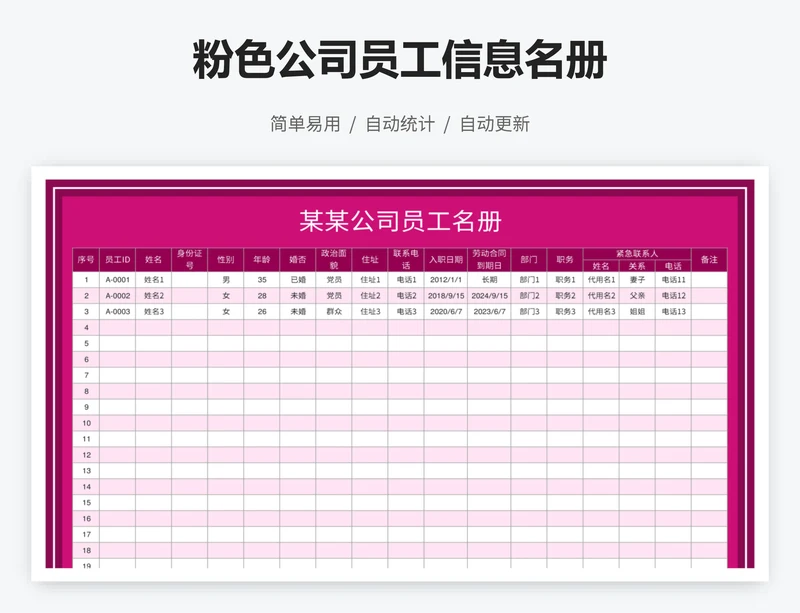Screen dimensions: 800x613
Task: Select the 关系 sub-header cell
Action: pyautogui.click(x=637, y=266)
